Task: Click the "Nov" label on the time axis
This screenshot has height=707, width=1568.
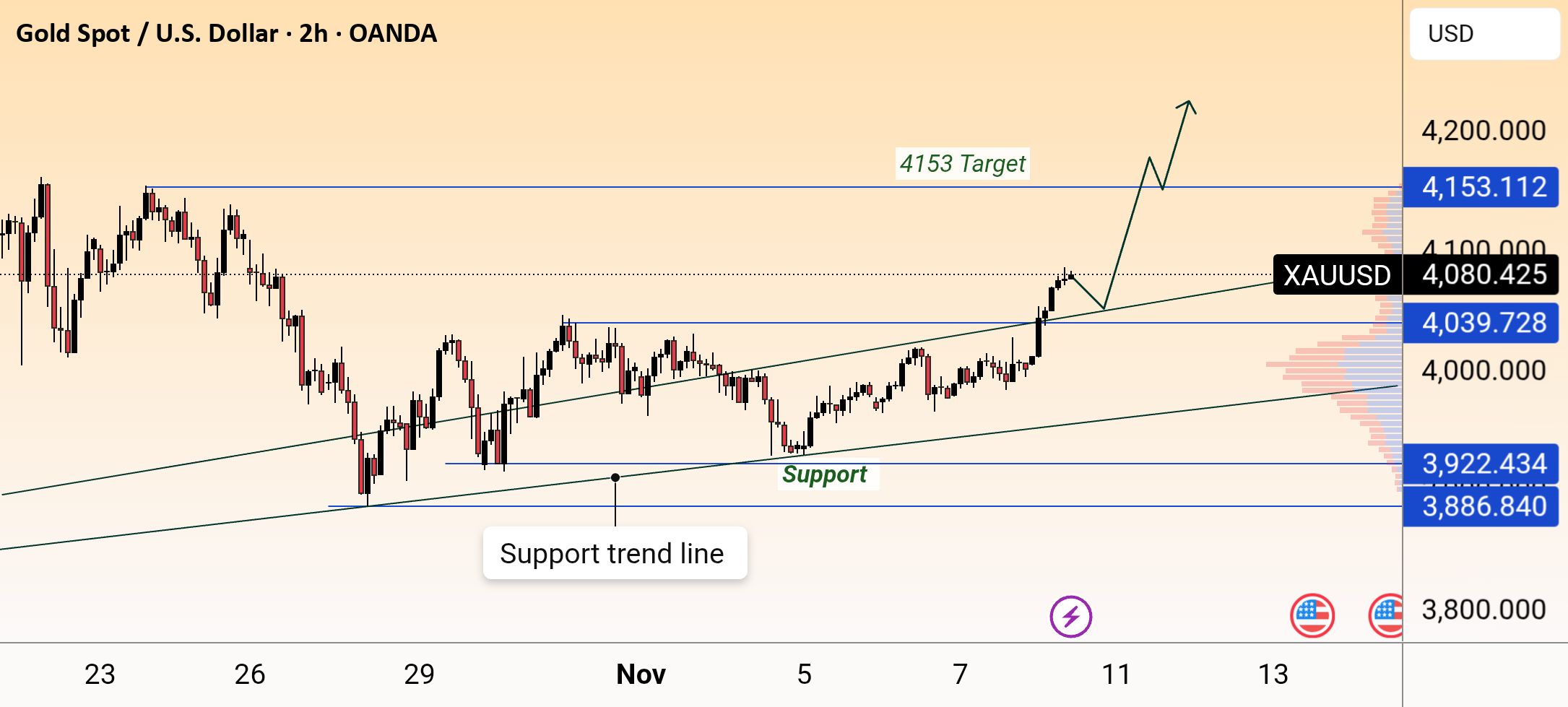Action: pos(641,675)
